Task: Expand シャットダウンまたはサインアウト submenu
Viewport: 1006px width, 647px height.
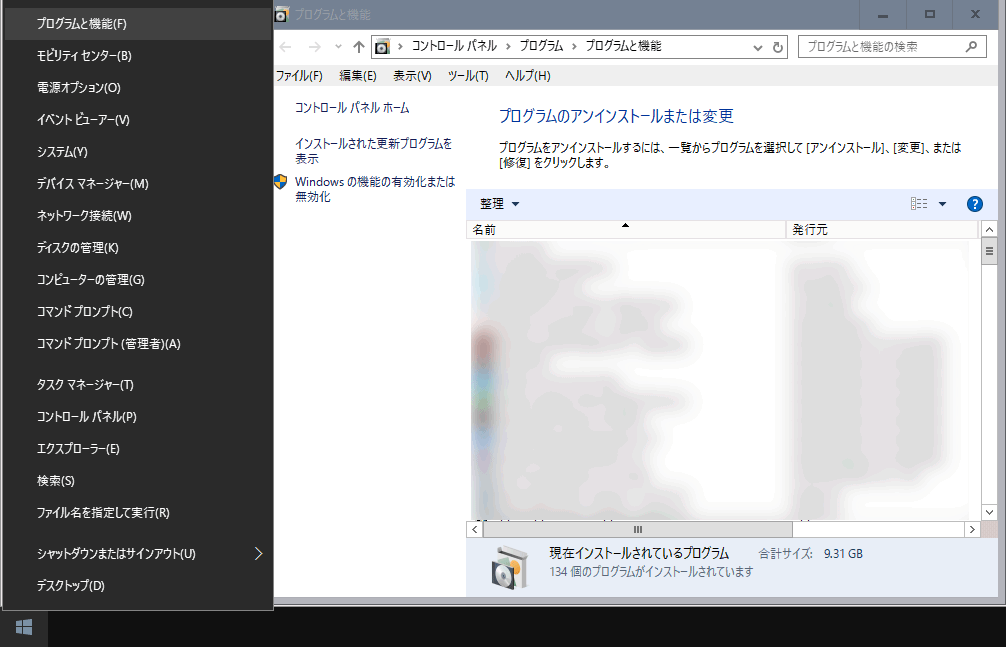Action: tap(258, 553)
